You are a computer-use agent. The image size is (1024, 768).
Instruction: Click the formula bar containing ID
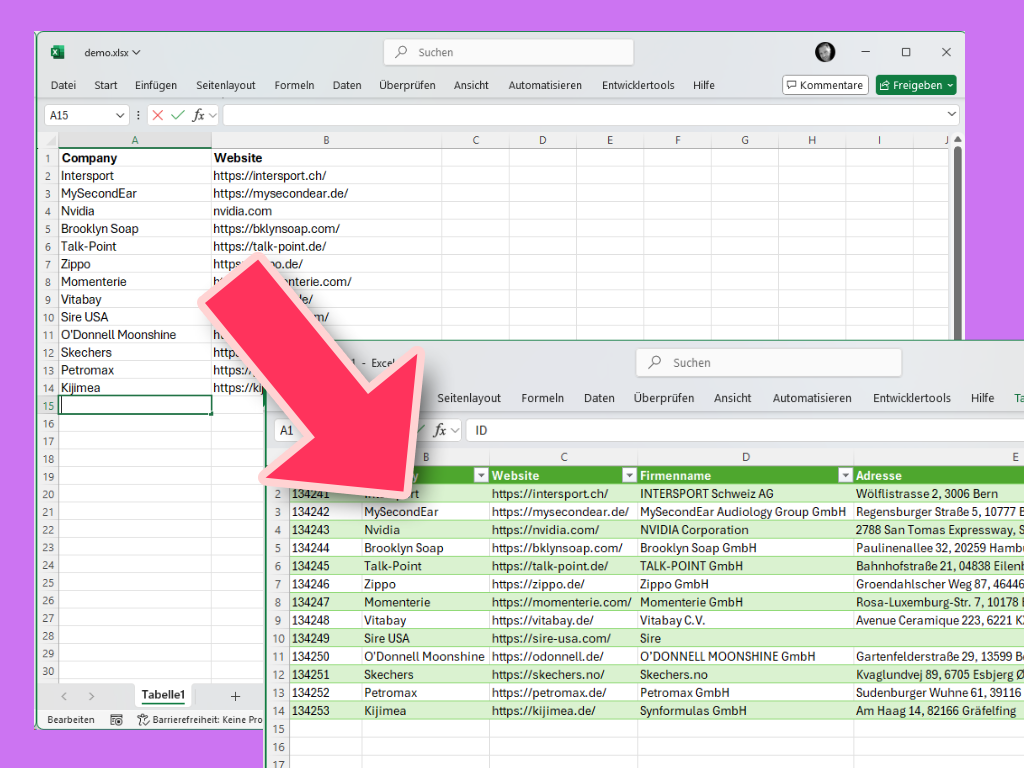[x=744, y=430]
